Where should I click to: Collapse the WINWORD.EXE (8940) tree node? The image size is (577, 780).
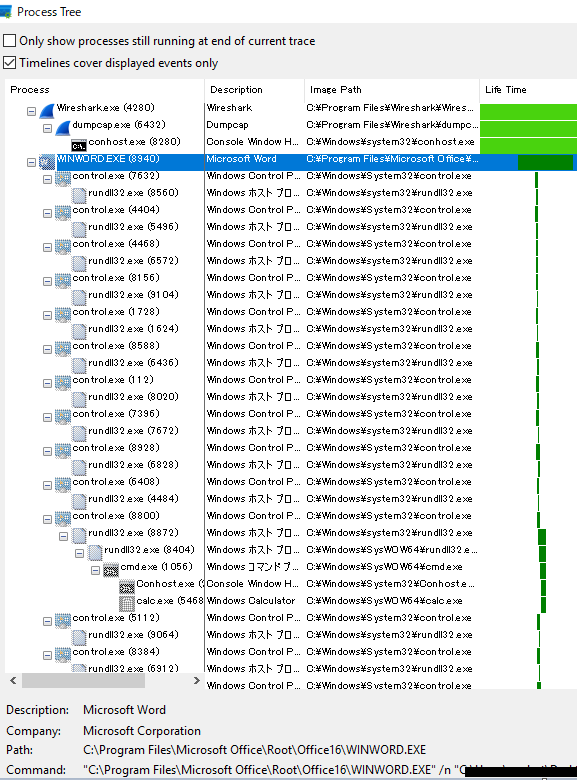31,162
